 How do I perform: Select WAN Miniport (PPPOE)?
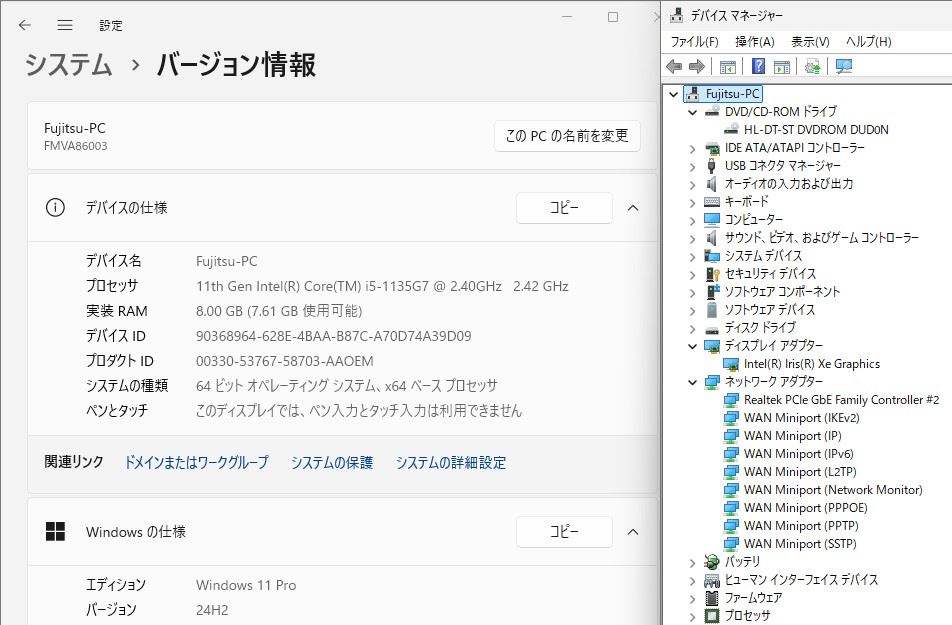[806, 508]
